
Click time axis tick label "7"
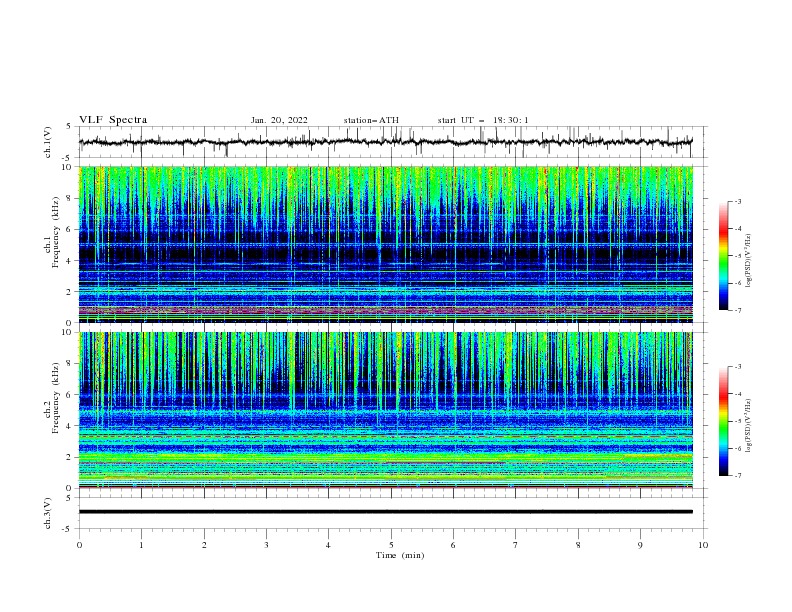[x=516, y=545]
